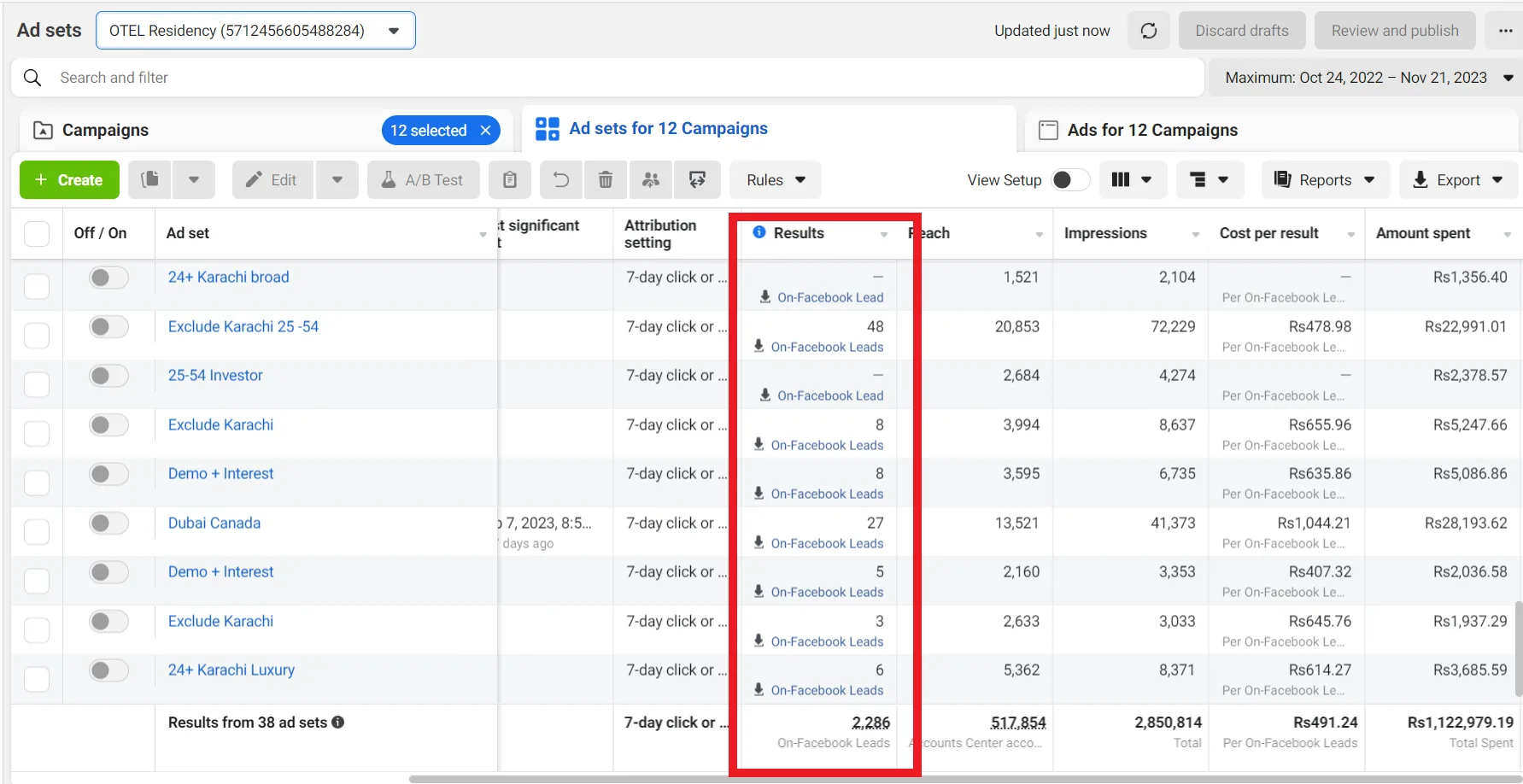
Task: Toggle the View Setup switch
Action: click(x=1070, y=179)
